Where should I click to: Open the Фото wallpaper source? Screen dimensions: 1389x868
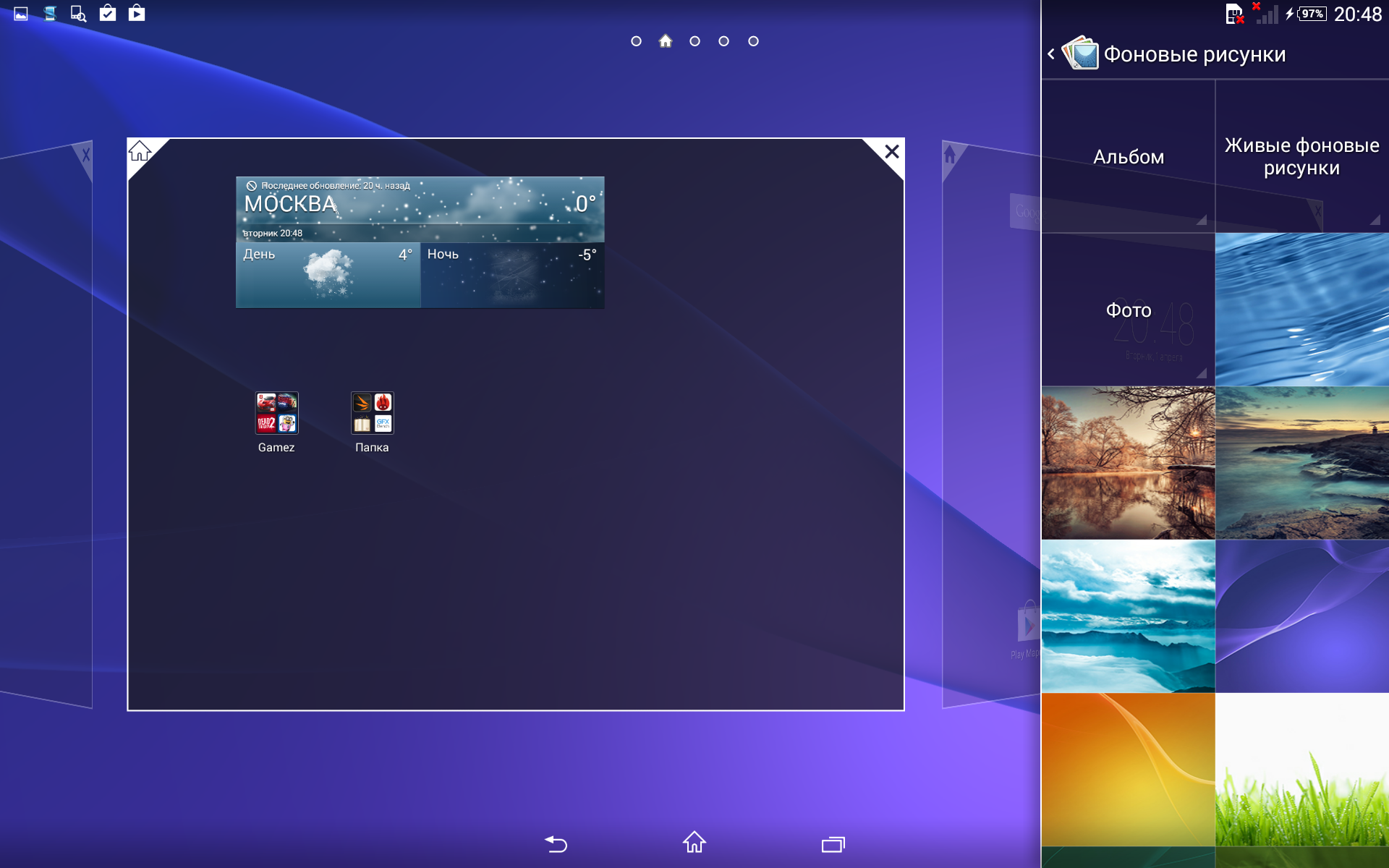point(1128,310)
